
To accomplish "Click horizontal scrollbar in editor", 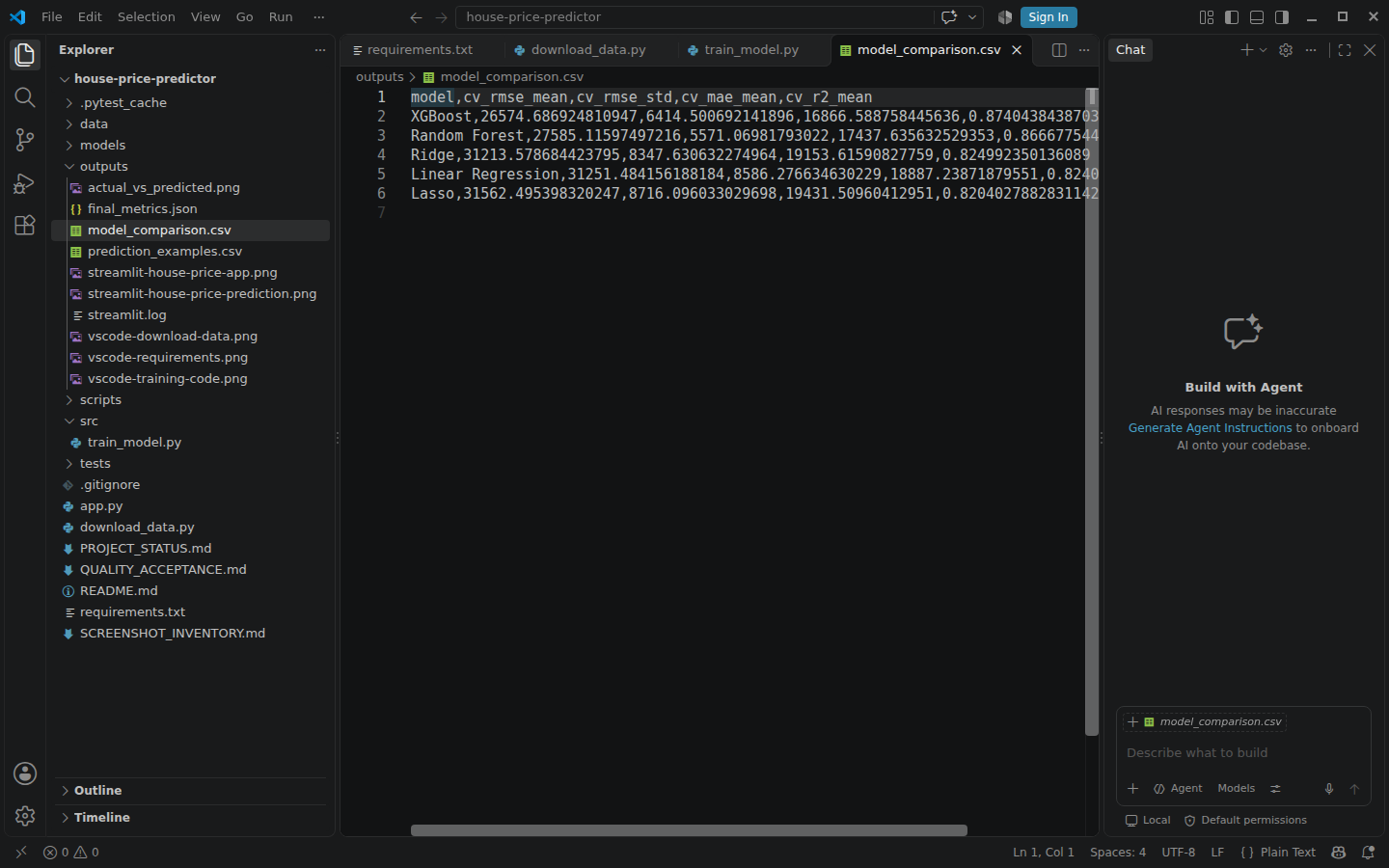I will 689,830.
